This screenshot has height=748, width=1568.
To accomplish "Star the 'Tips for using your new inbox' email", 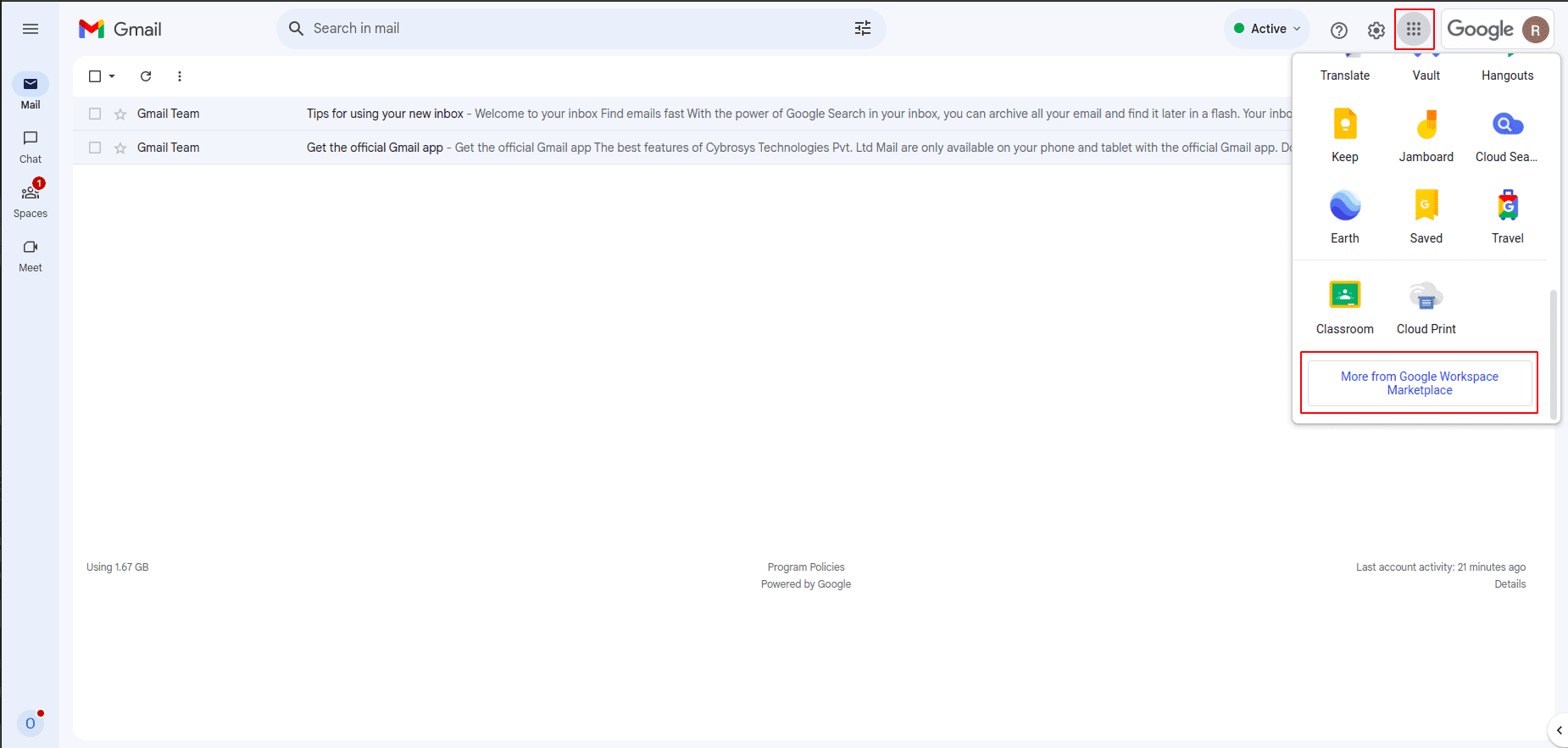I will click(x=120, y=114).
